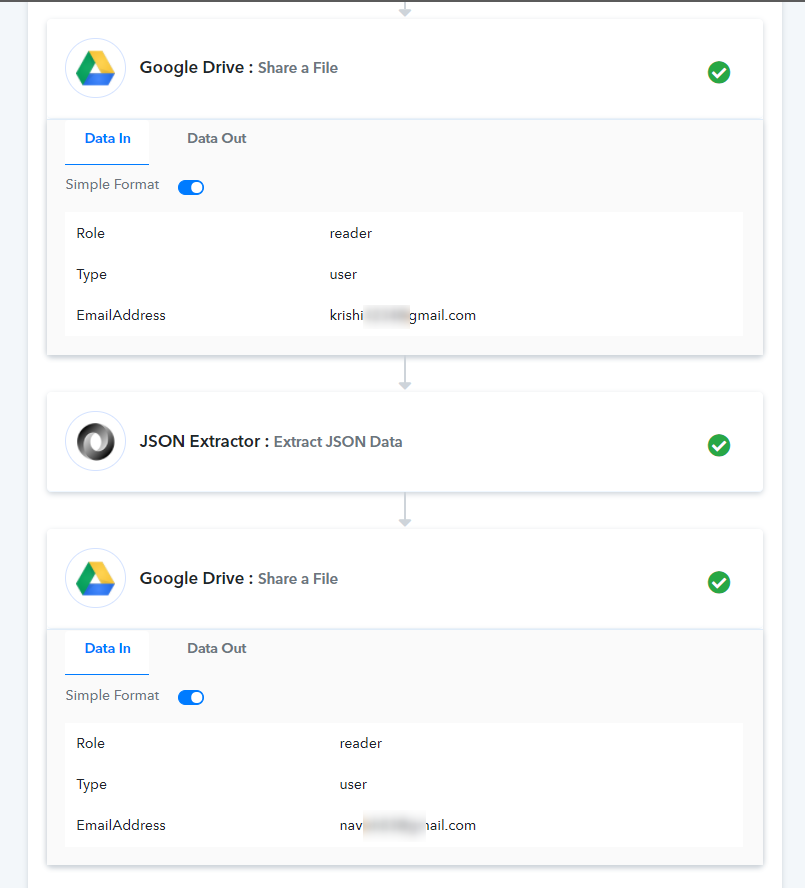Click the JSON Extractor swirl logo

pos(95,441)
